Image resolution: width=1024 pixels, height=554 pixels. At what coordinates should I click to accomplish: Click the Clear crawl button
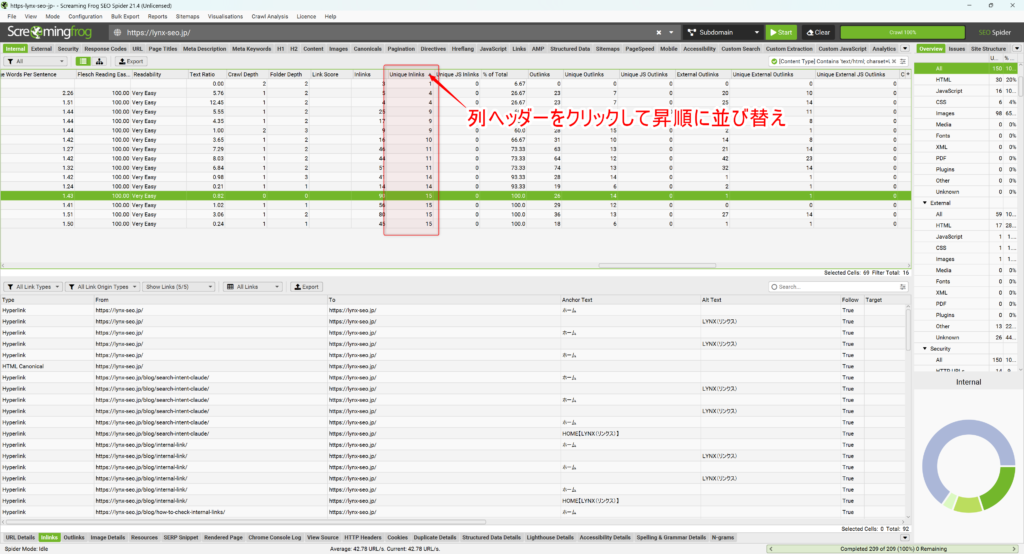(816, 32)
